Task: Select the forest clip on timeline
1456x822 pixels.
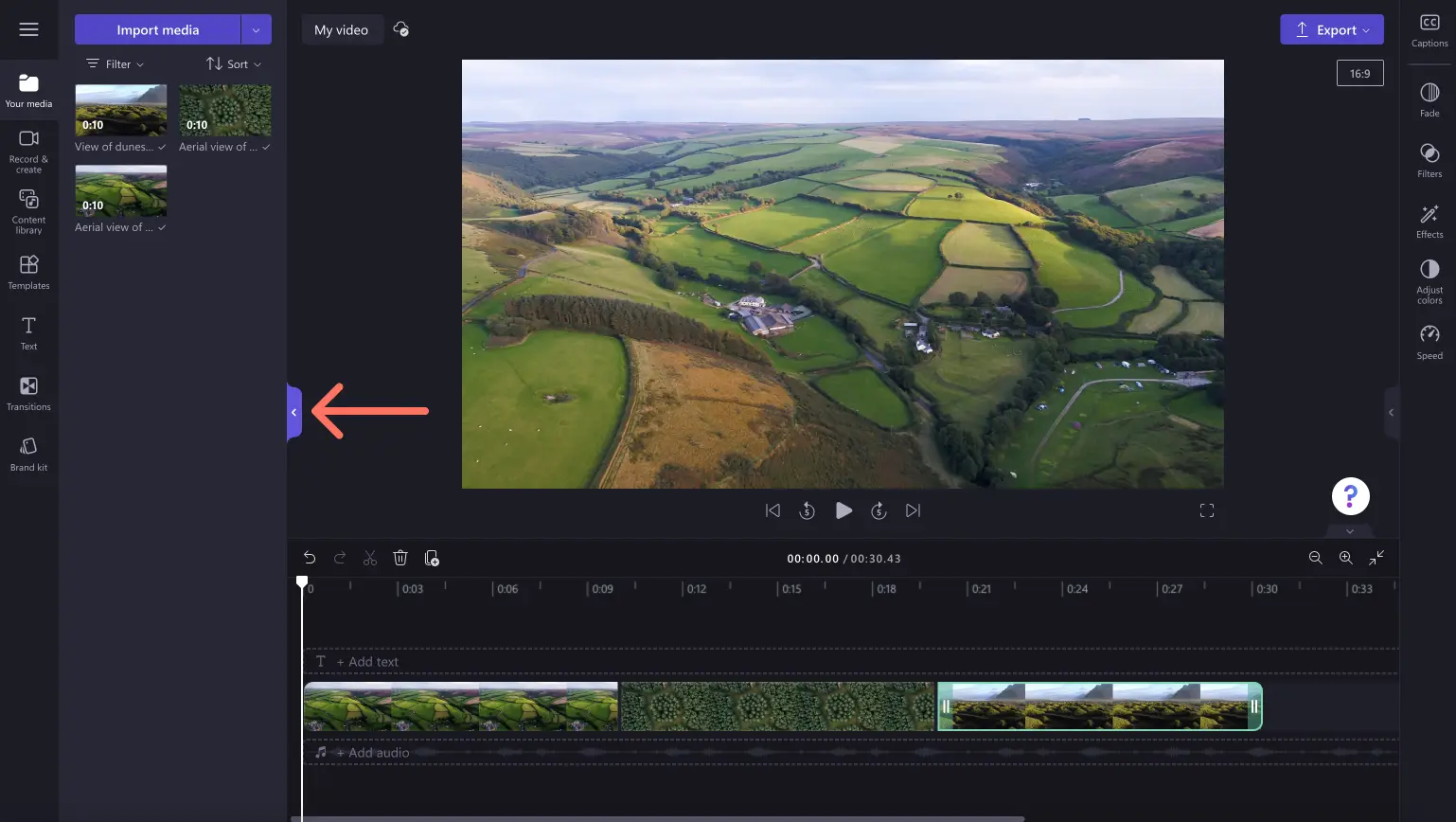Action: point(777,706)
